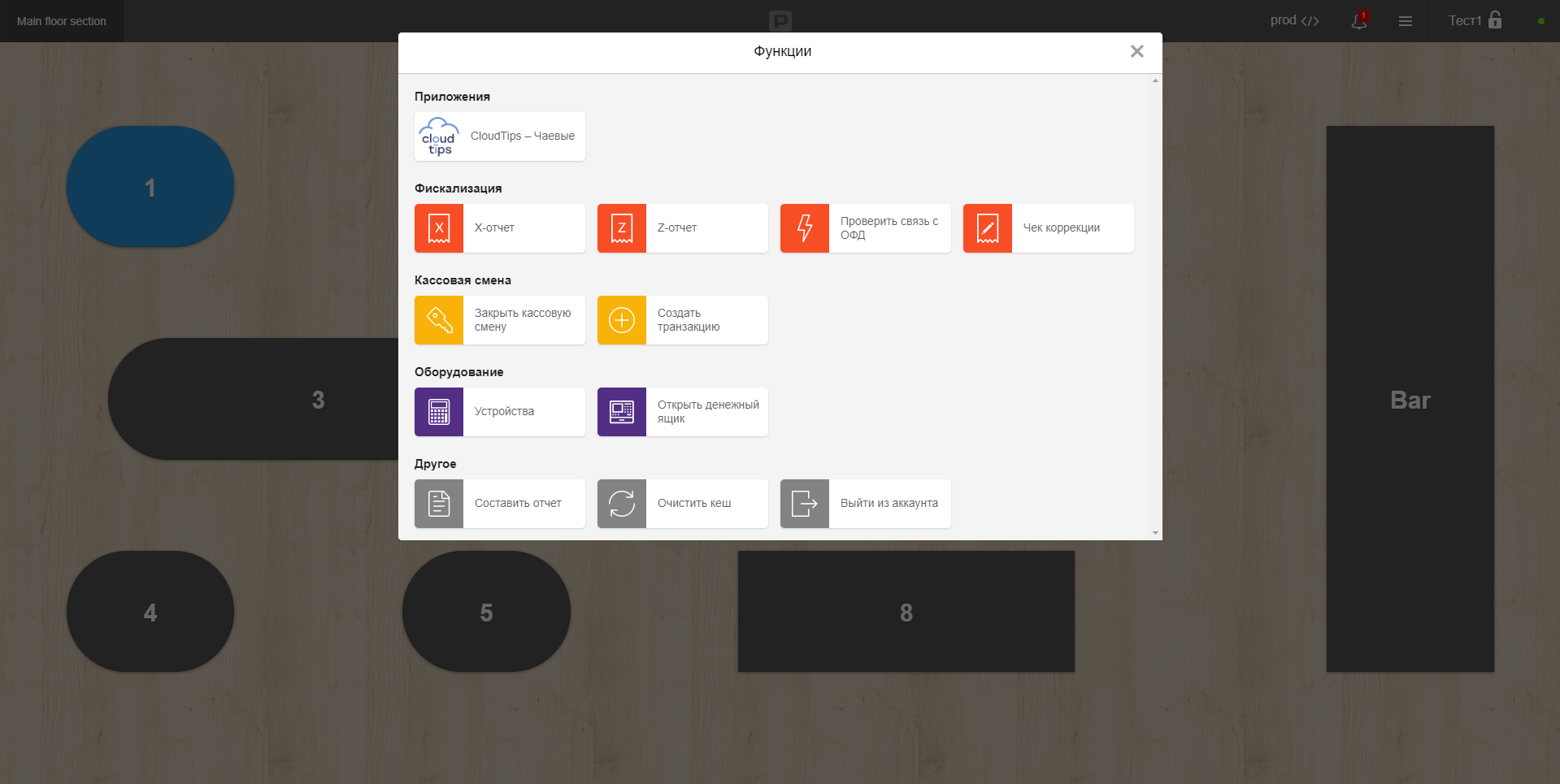
Task: Open the prod developer menu
Action: coord(1293,21)
